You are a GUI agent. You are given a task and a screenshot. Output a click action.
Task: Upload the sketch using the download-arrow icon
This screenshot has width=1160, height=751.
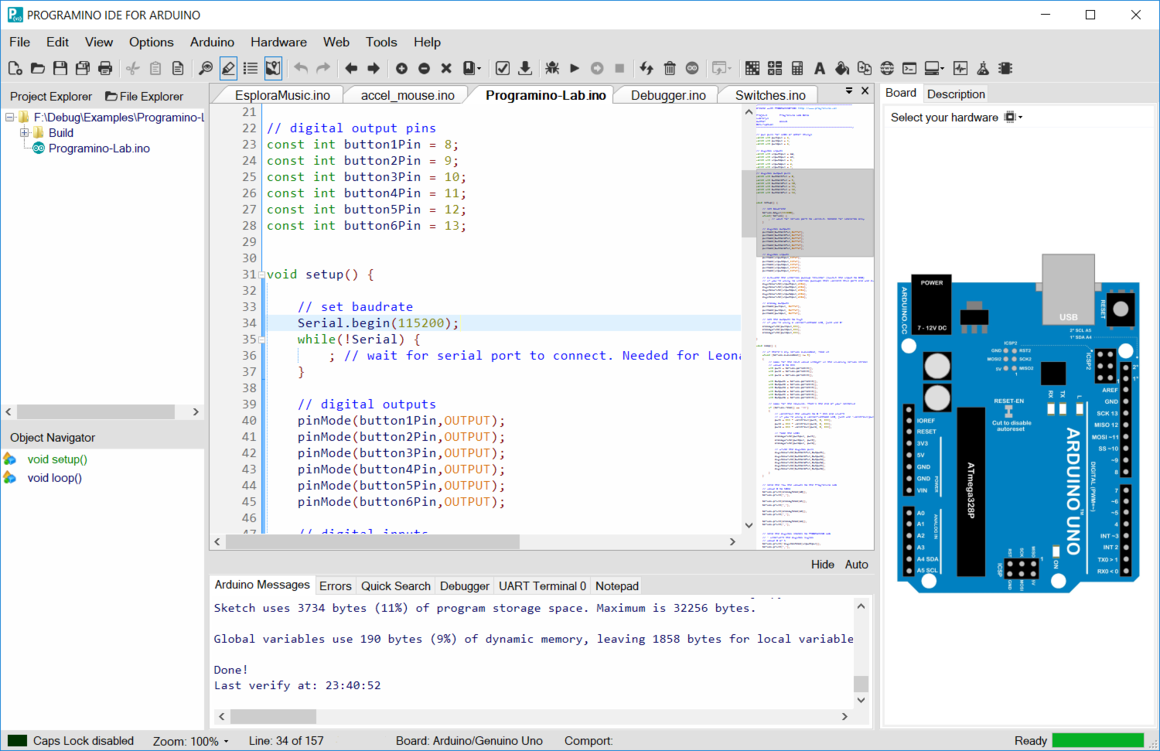[x=525, y=68]
